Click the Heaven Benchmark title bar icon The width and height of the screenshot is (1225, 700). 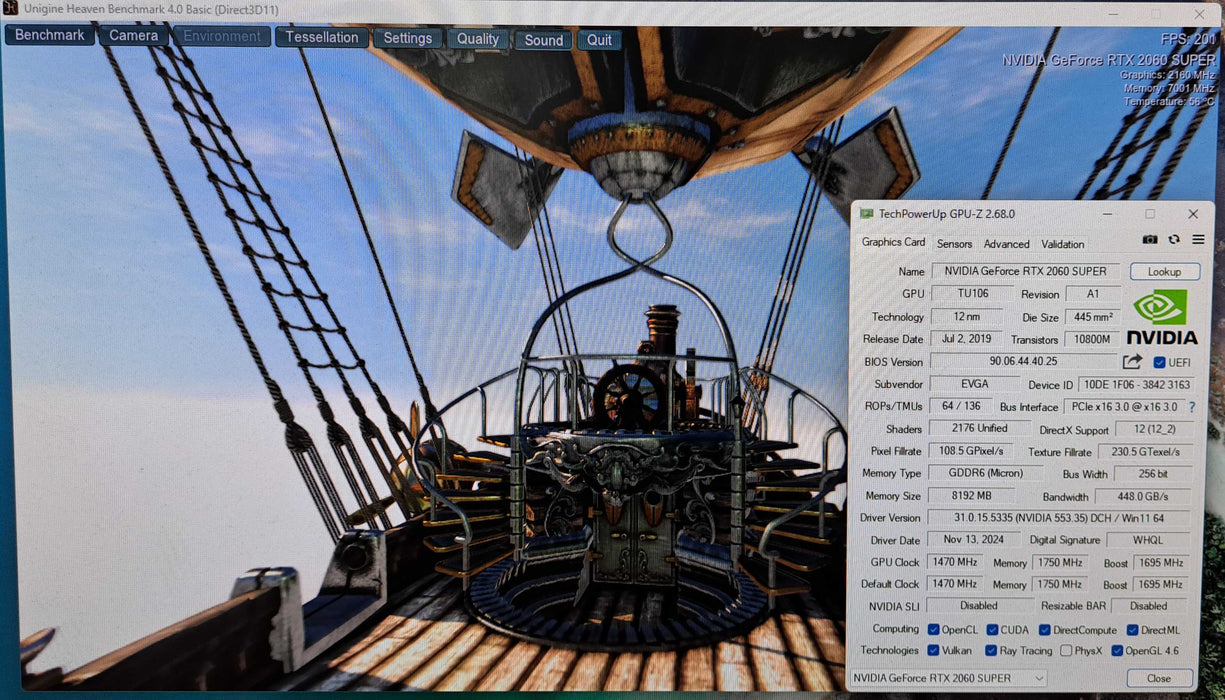pyautogui.click(x=10, y=10)
